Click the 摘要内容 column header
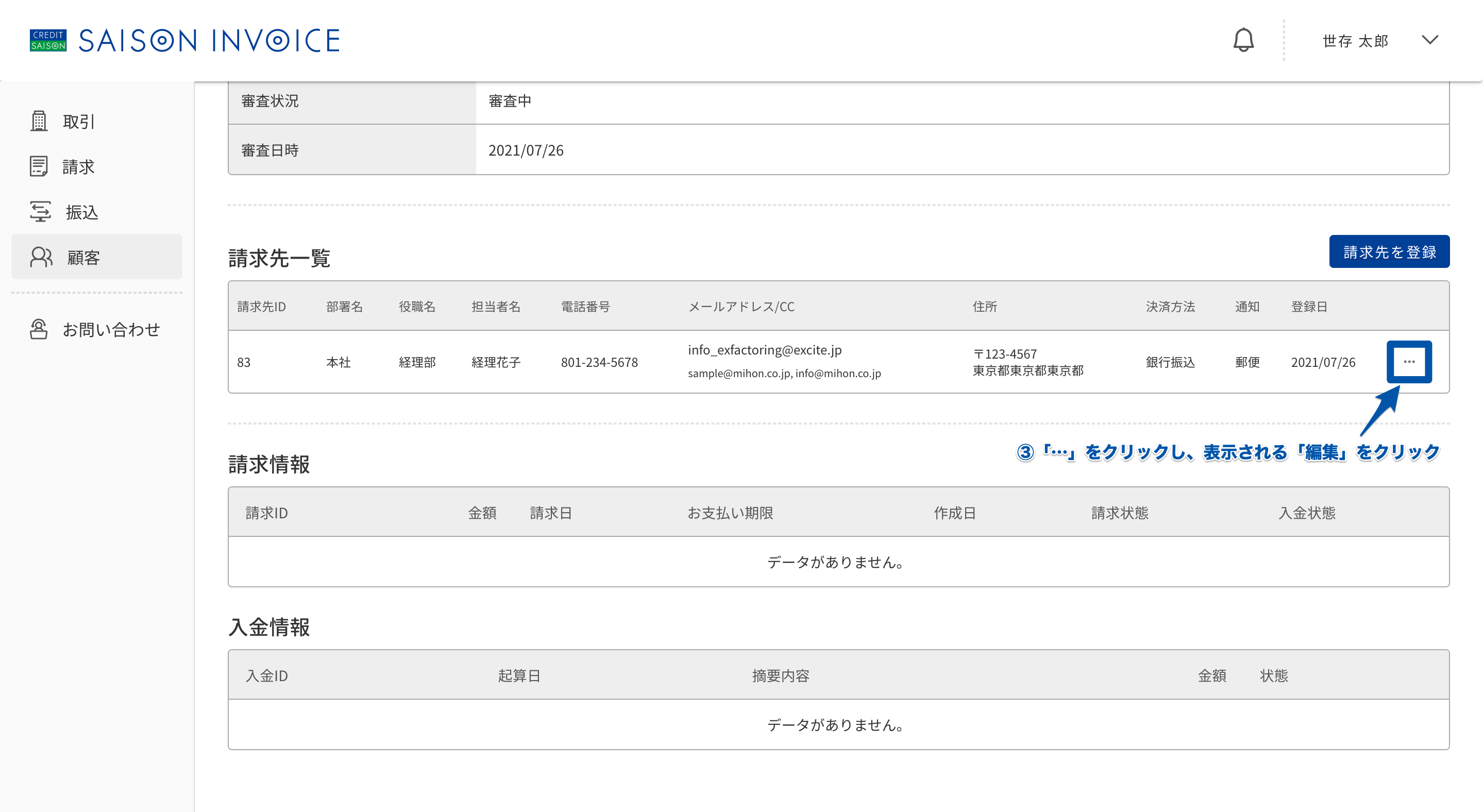 [781, 675]
